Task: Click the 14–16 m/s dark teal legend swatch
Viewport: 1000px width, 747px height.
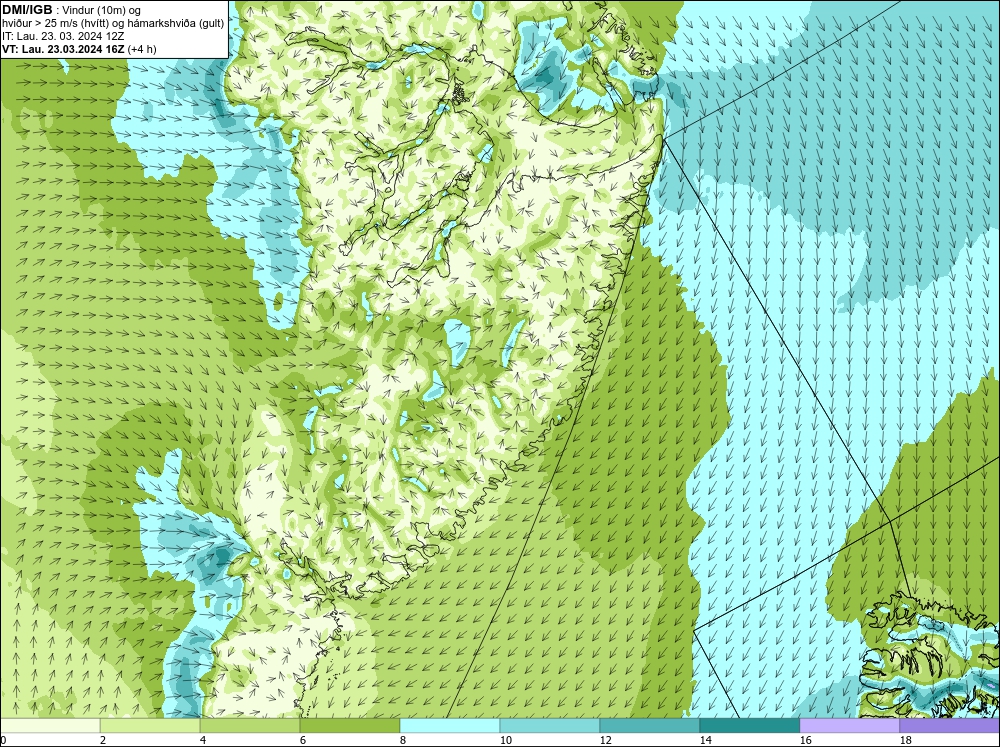Action: point(749,725)
